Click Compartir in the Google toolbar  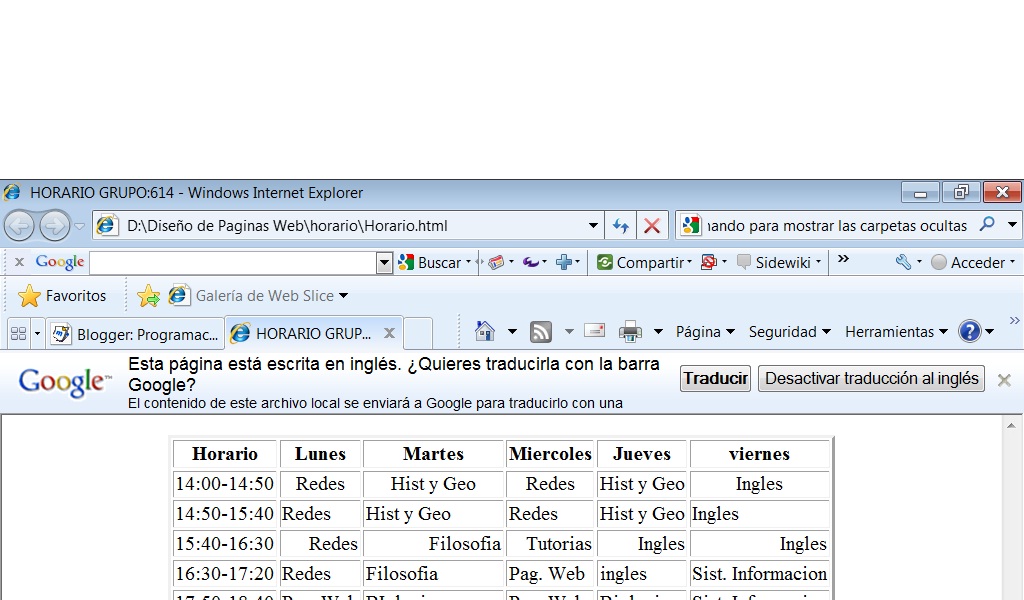(650, 262)
